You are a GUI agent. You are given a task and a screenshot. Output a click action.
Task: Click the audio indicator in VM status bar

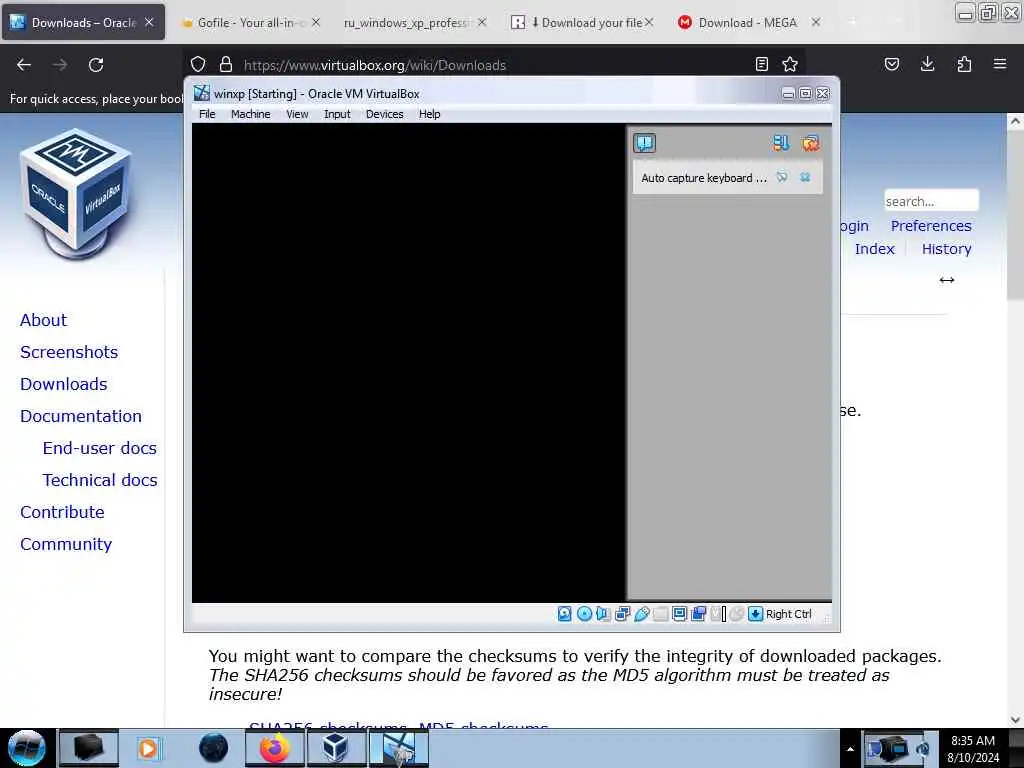click(x=603, y=614)
